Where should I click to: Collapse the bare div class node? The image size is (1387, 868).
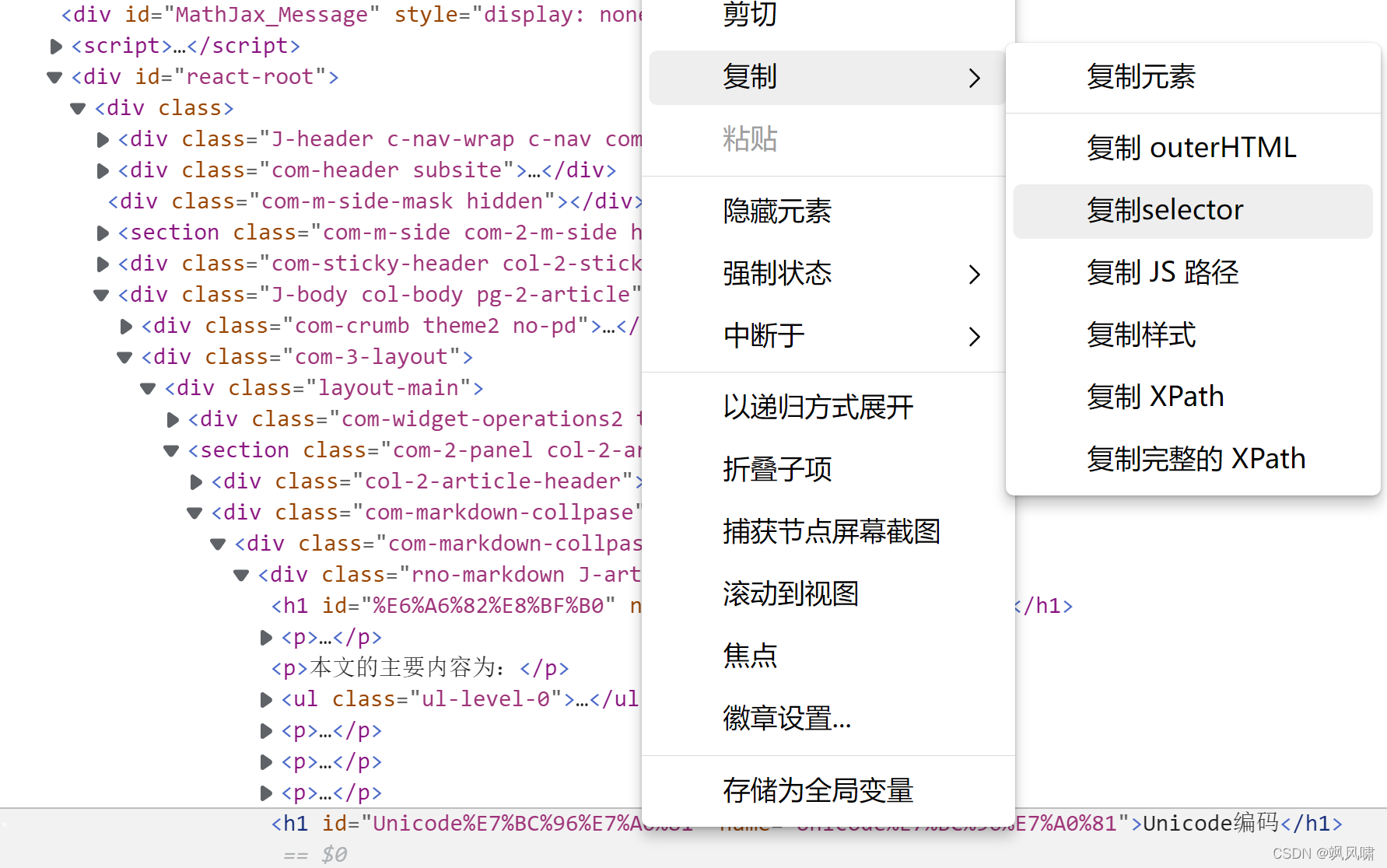click(78, 109)
